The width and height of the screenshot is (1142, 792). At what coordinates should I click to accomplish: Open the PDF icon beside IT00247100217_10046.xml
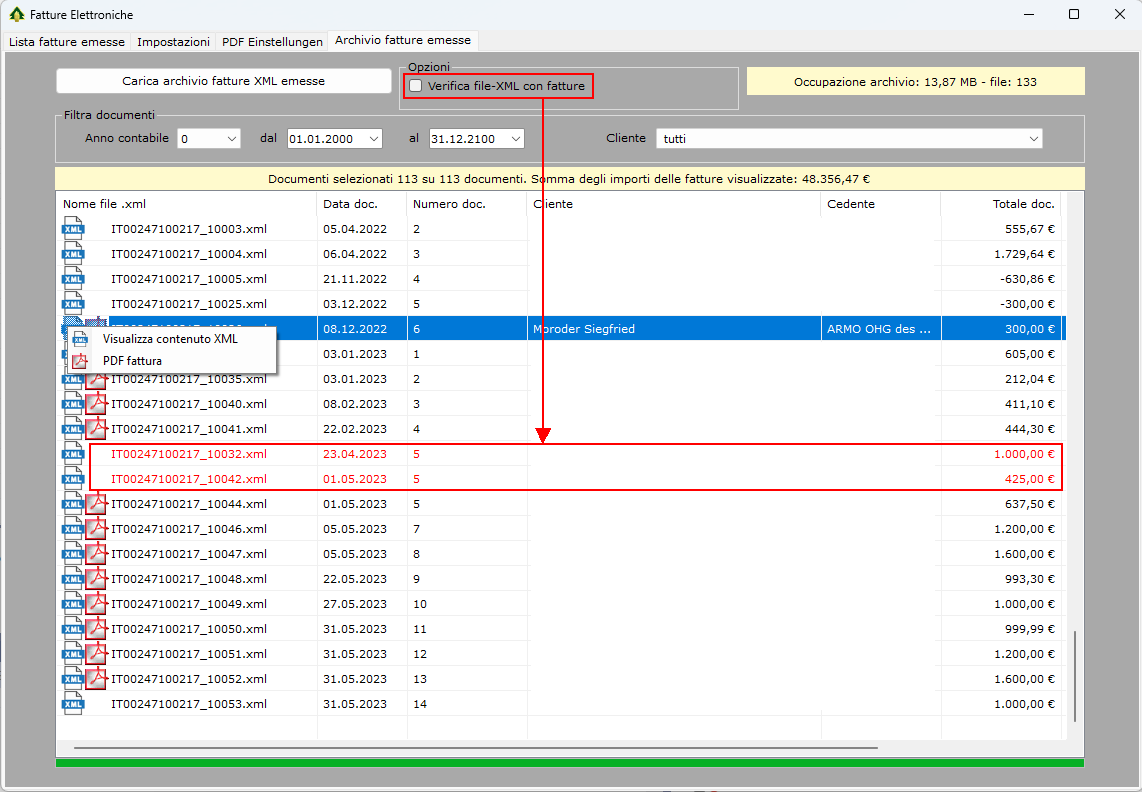coord(96,529)
